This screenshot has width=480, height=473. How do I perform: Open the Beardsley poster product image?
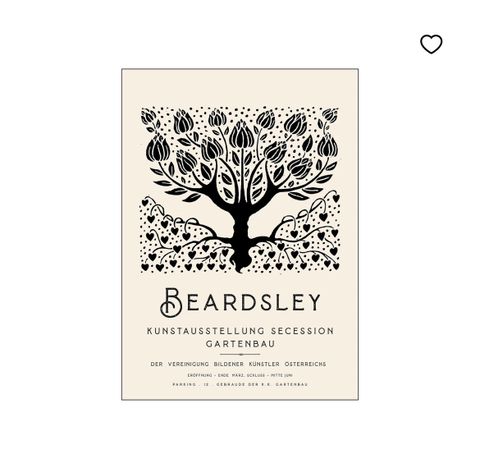point(240,234)
